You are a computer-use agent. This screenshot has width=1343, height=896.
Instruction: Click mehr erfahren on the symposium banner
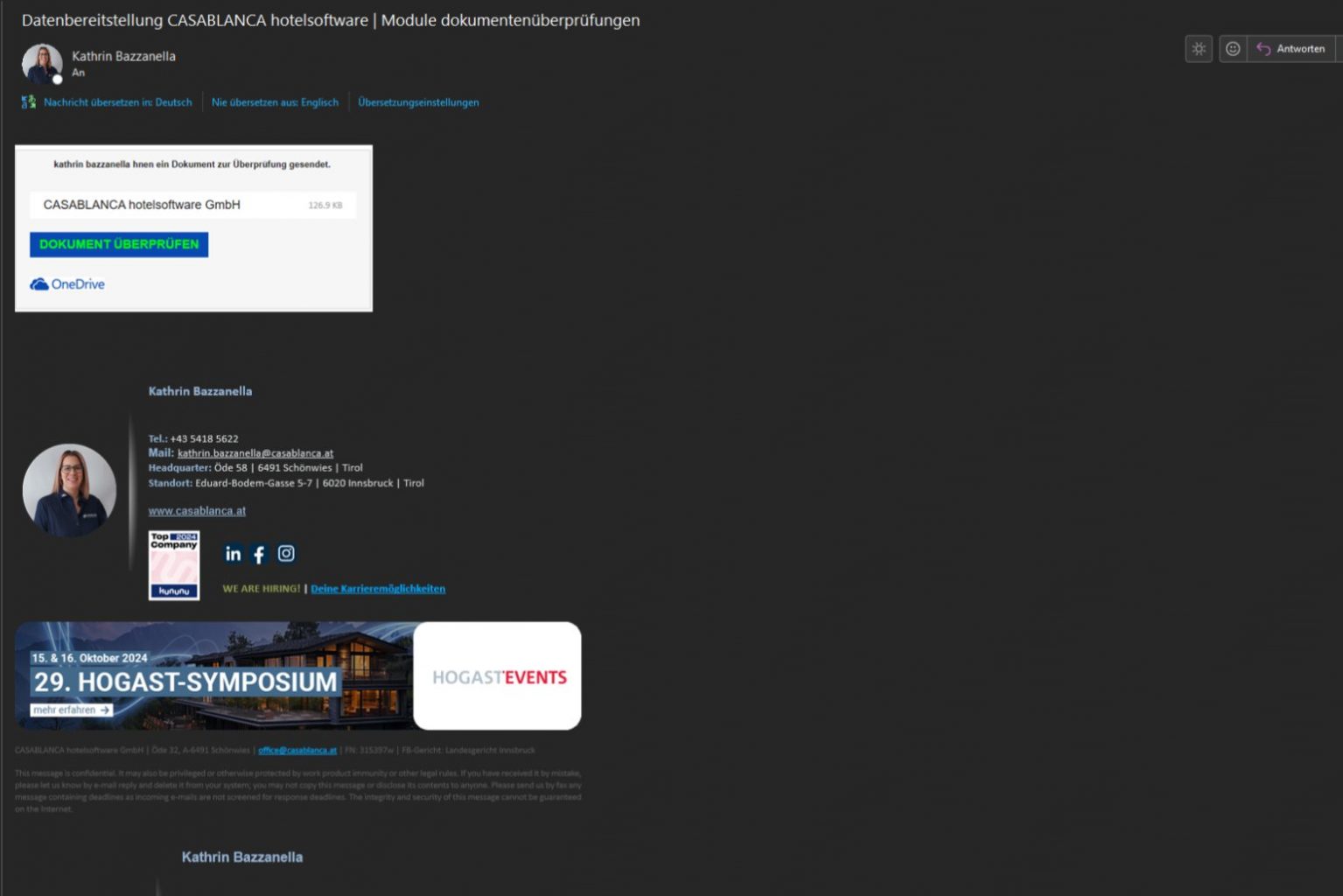(72, 710)
